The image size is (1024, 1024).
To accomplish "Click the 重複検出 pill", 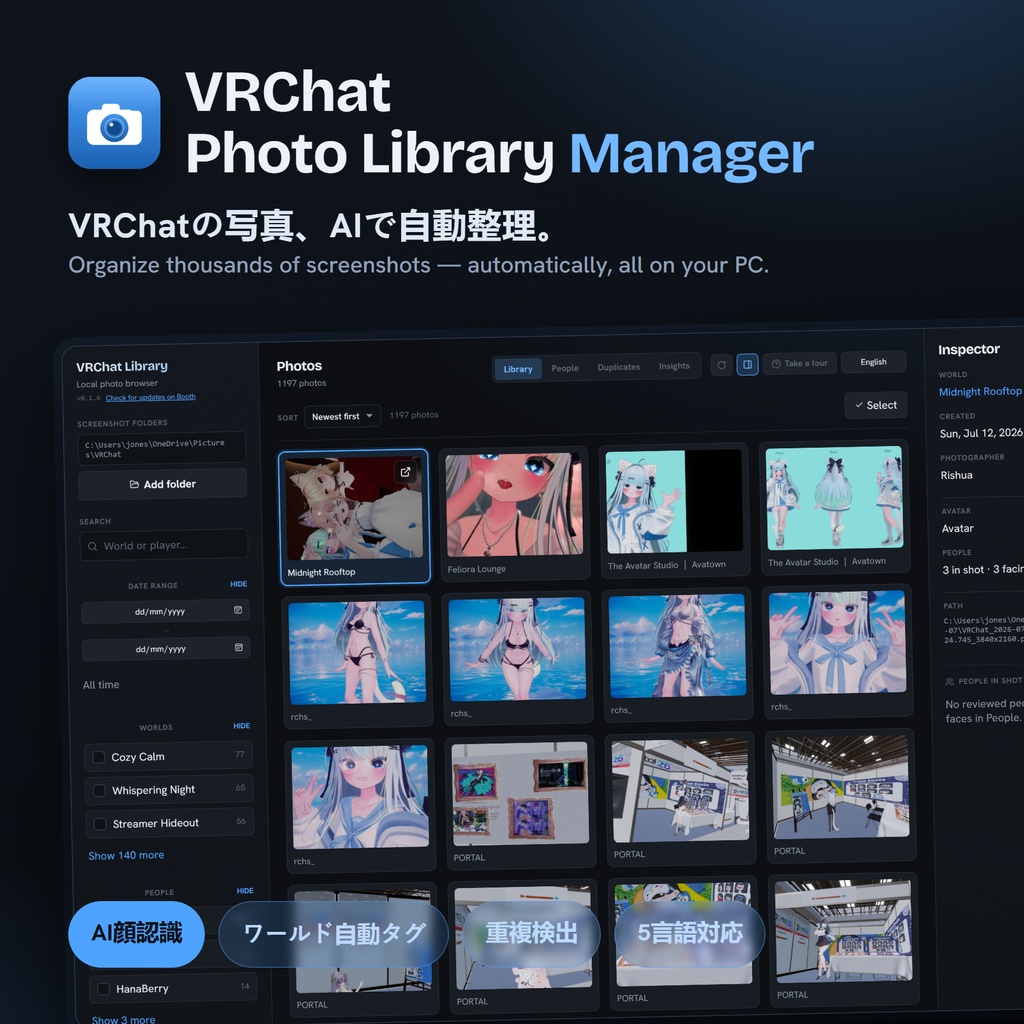I will tap(531, 934).
